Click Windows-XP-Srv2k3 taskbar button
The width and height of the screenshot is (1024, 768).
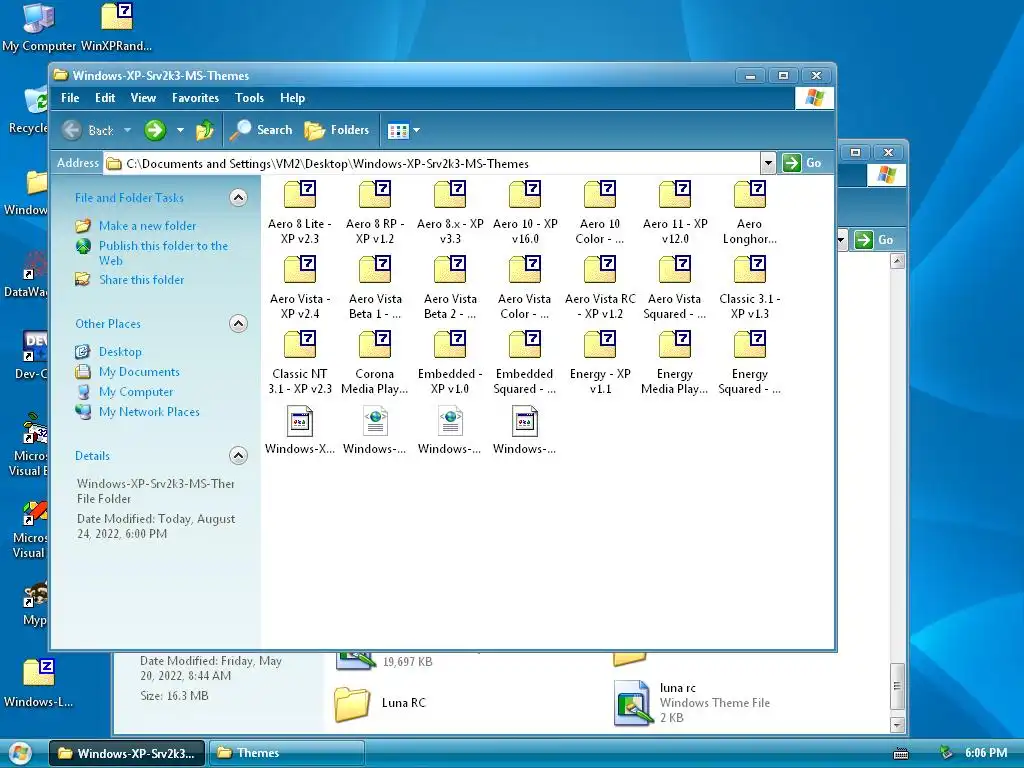127,753
